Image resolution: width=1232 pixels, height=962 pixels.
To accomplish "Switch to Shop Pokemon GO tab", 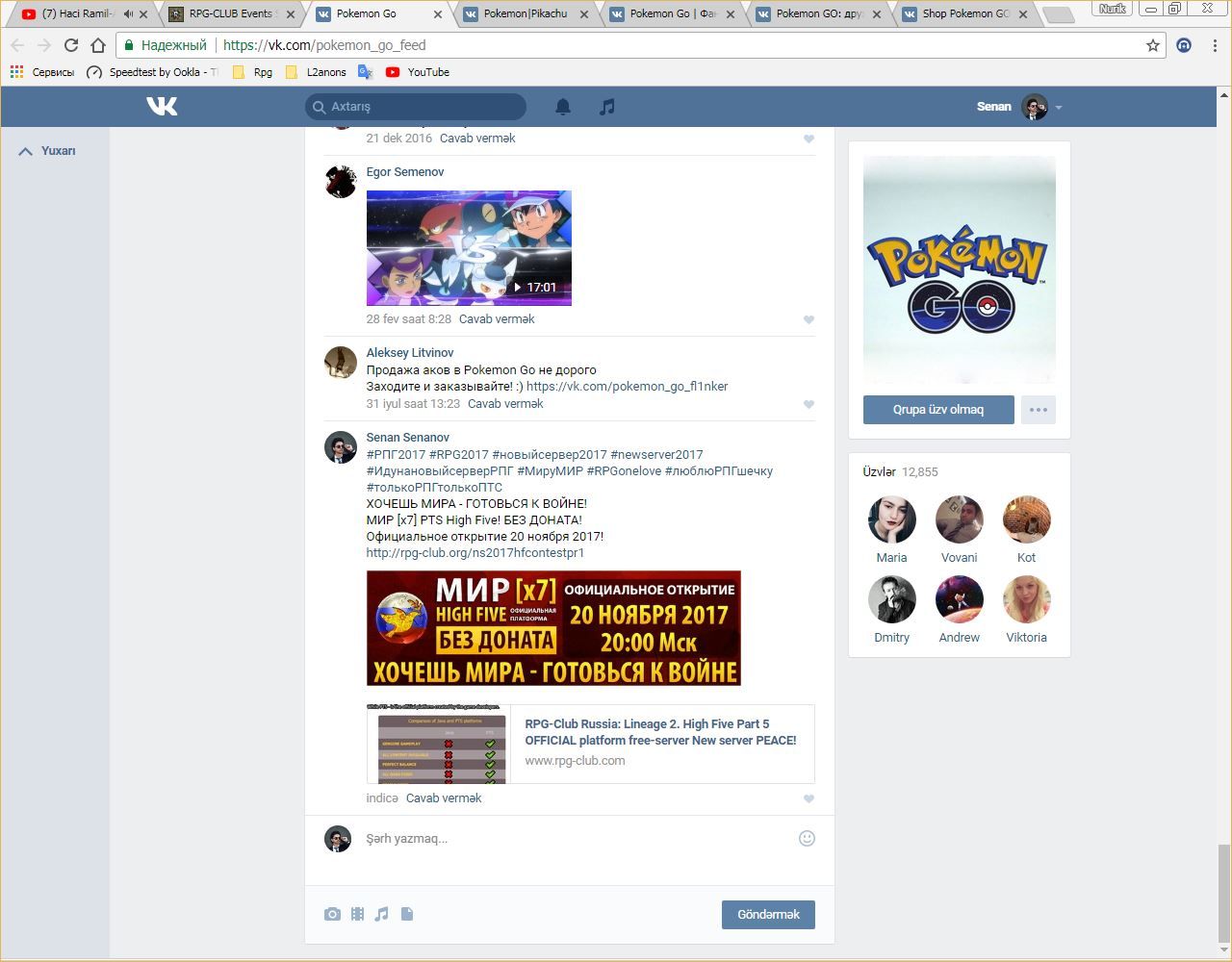I will click(x=964, y=13).
